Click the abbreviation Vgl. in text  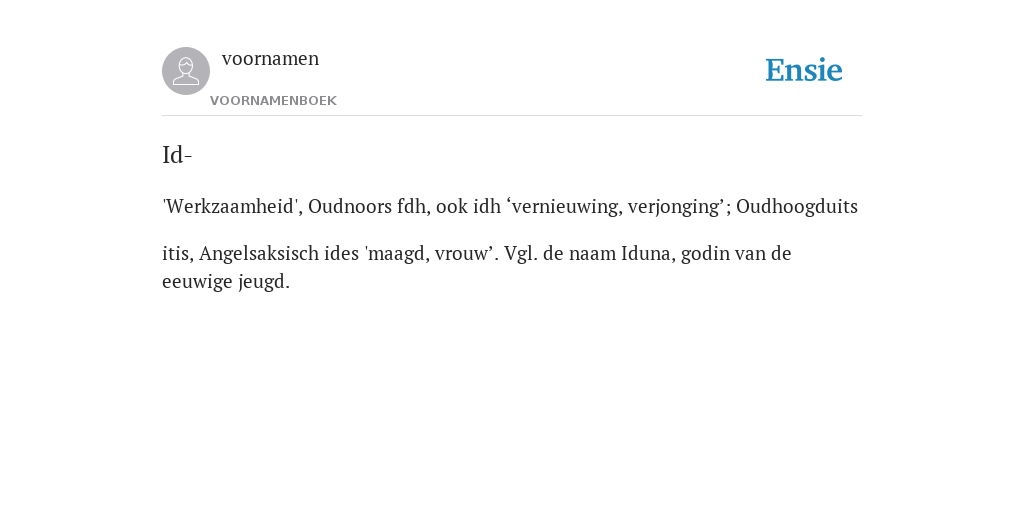tap(521, 253)
